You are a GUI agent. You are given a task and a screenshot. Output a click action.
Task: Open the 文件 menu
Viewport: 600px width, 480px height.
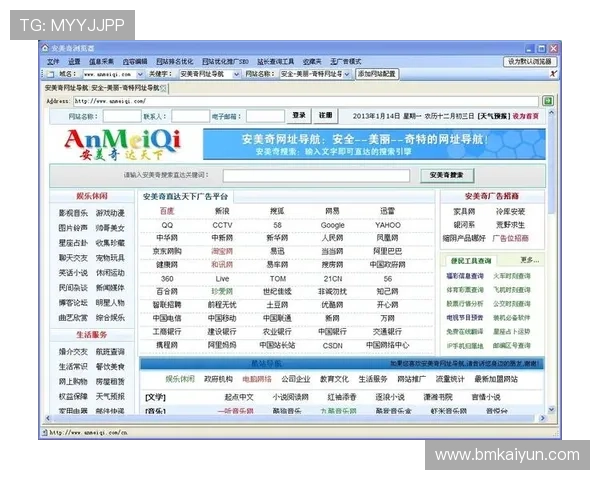(53, 62)
